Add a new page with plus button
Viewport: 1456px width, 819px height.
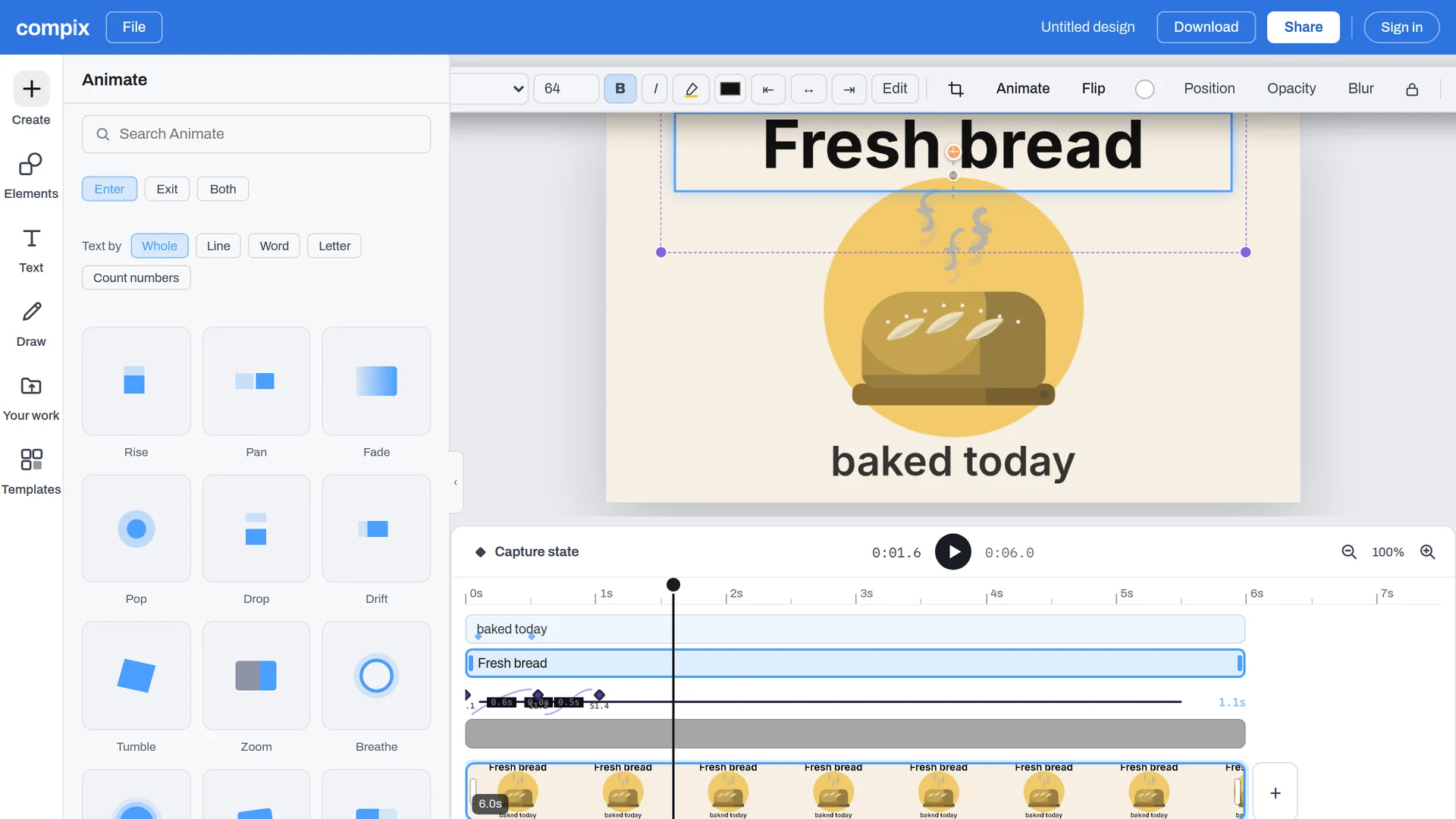tap(1276, 792)
